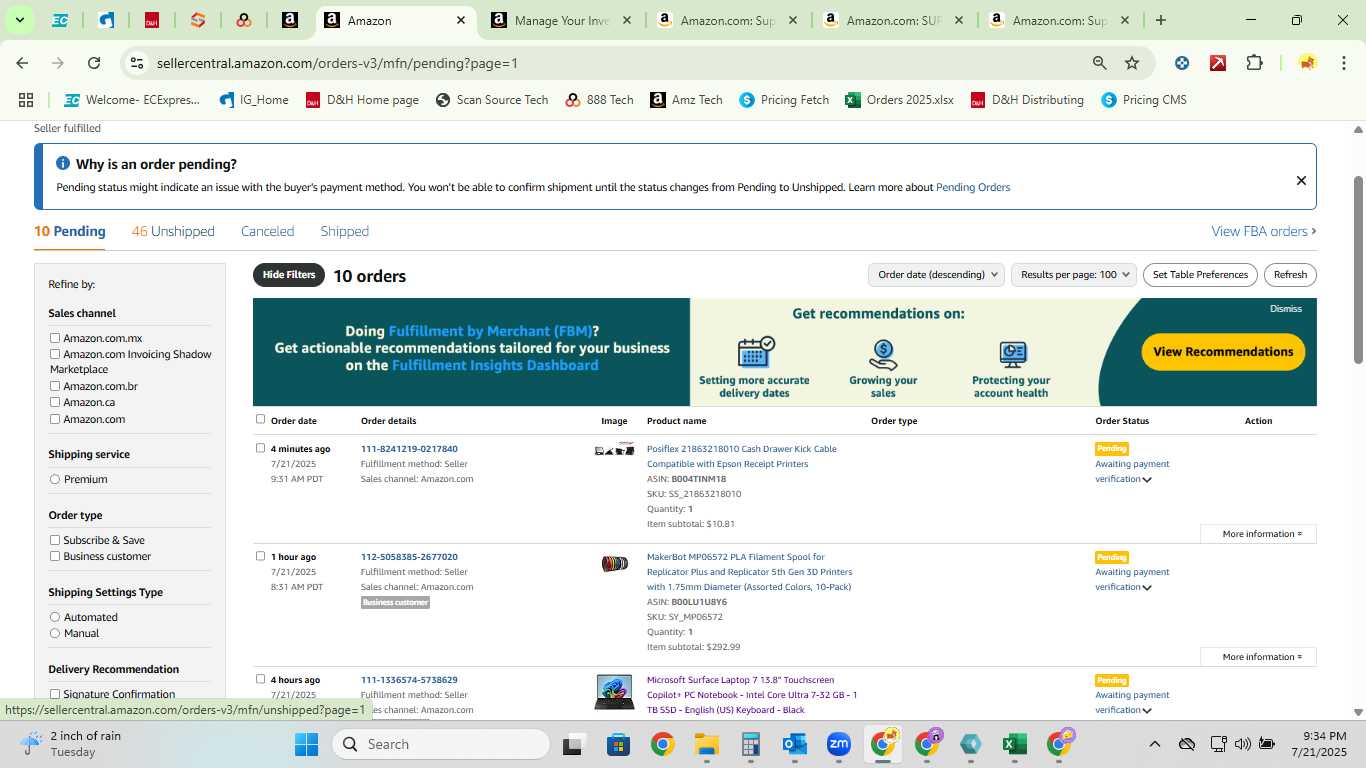Open the page zoom magnifier icon
The image size is (1366, 768).
click(1100, 63)
